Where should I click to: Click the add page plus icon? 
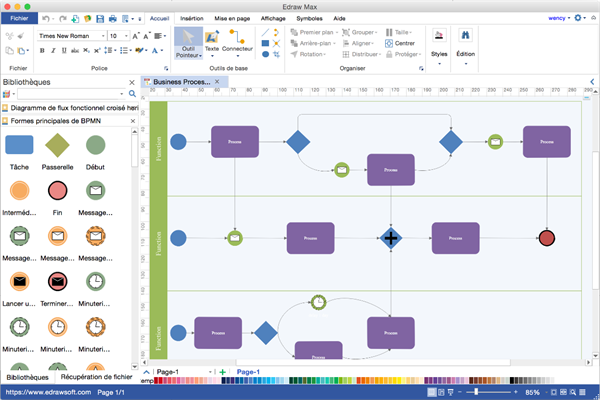point(222,372)
